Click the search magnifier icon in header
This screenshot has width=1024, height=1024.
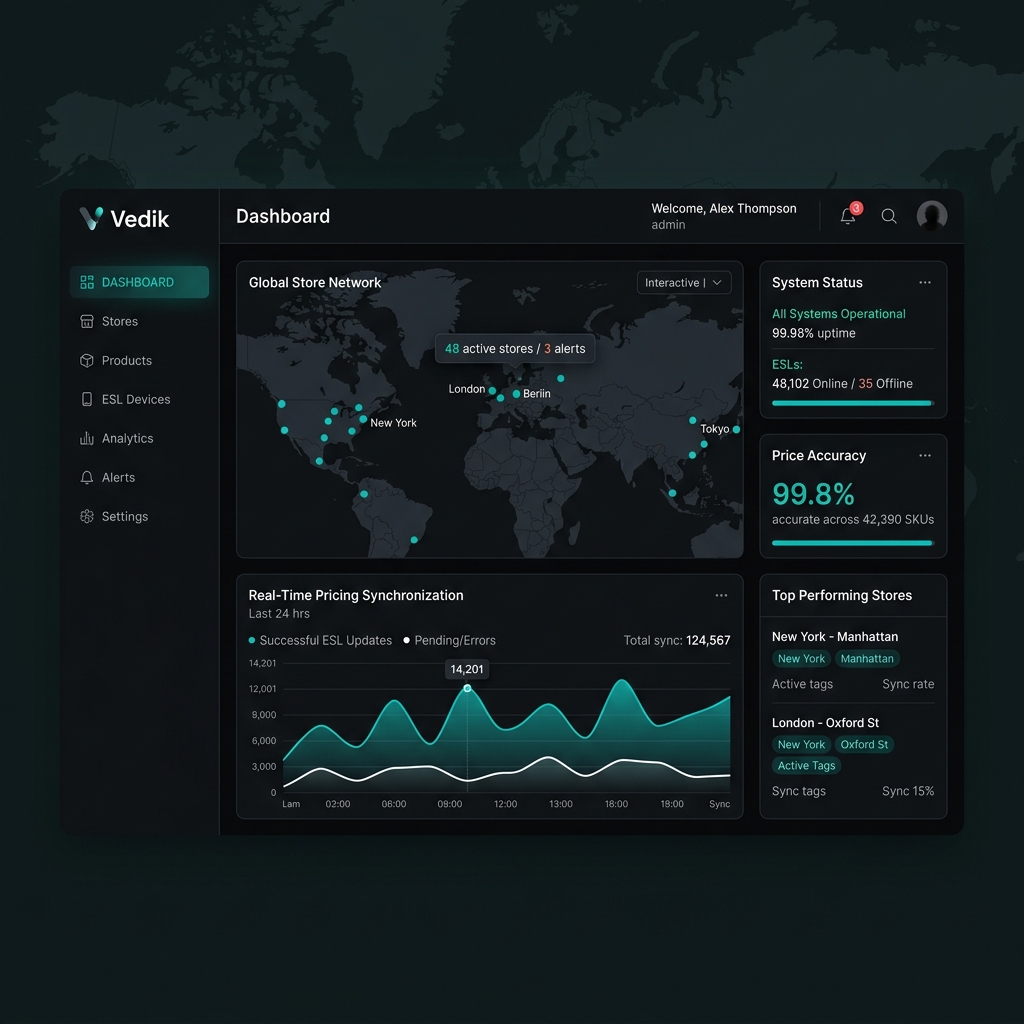coord(888,216)
